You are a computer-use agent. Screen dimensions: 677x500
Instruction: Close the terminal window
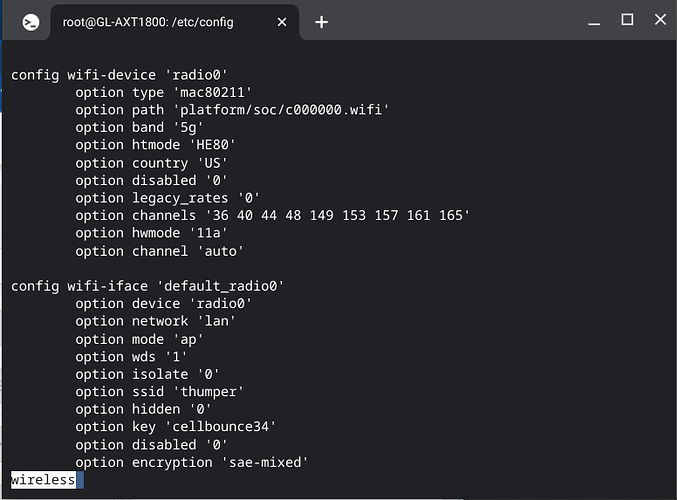[x=660, y=19]
